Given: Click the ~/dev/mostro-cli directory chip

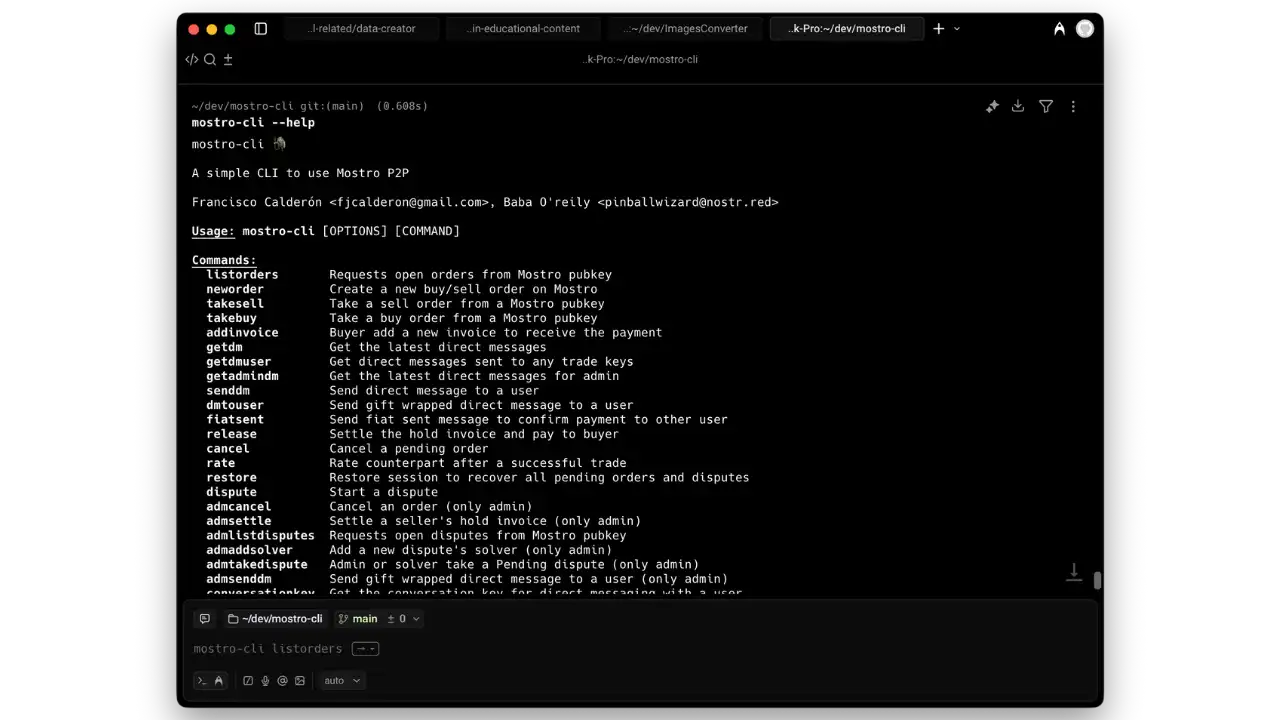Looking at the screenshot, I should click(276, 619).
